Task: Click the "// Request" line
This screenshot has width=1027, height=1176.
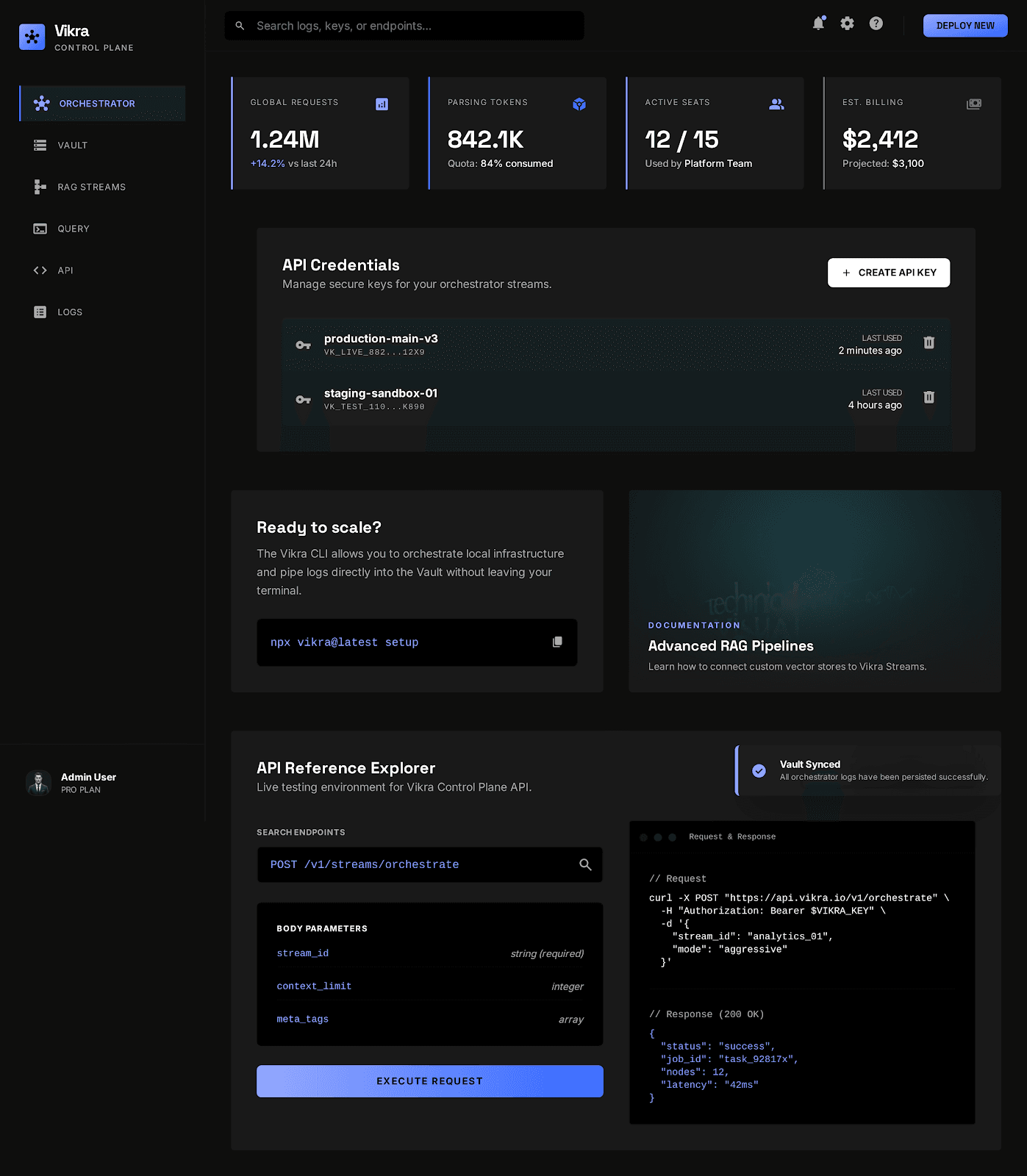Action: coord(678,879)
